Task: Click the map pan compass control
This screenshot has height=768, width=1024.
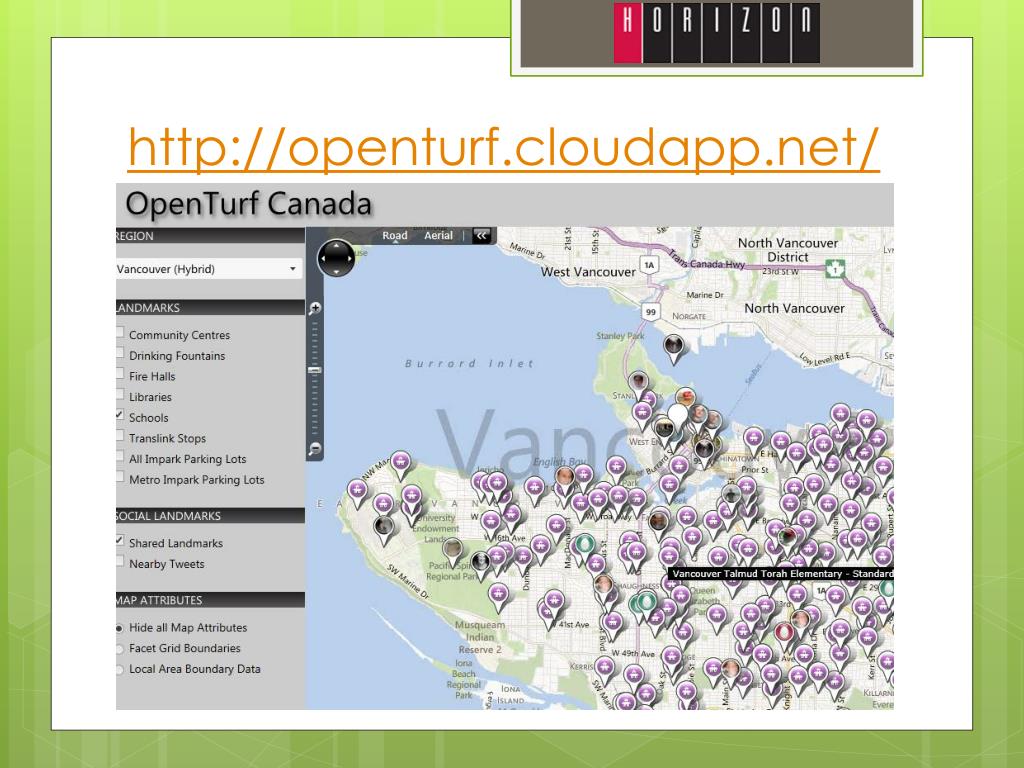Action: [336, 259]
